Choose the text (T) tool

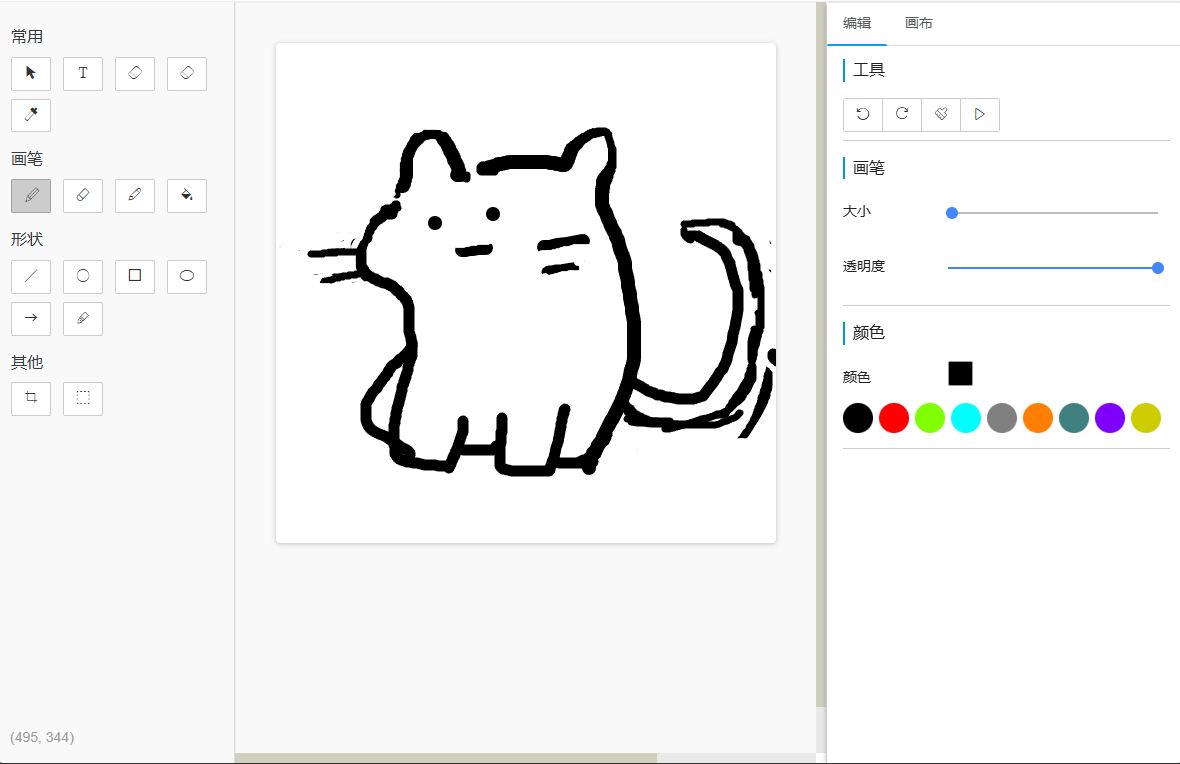[83, 73]
